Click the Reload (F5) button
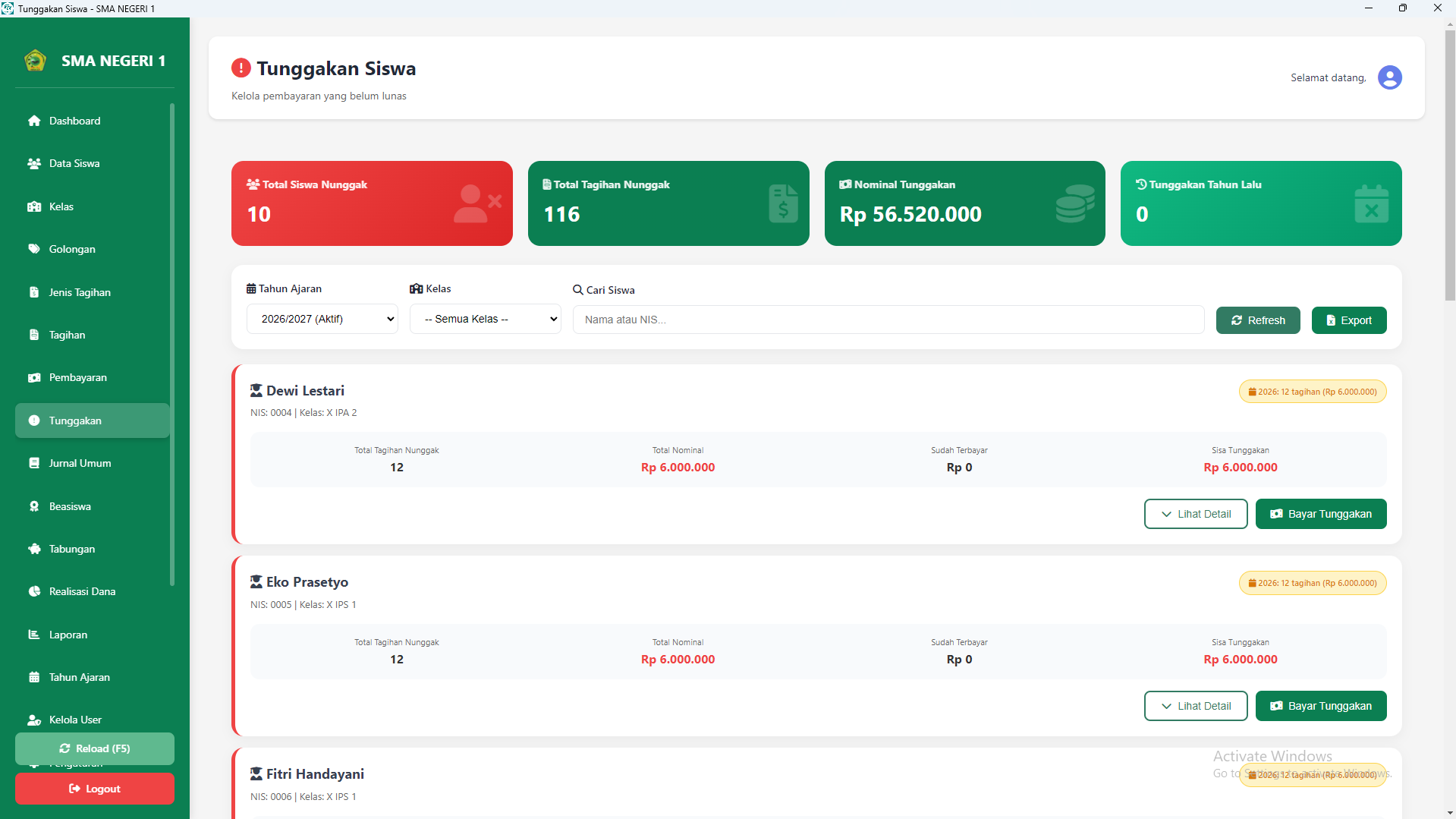The width and height of the screenshot is (1456, 819). coord(95,748)
